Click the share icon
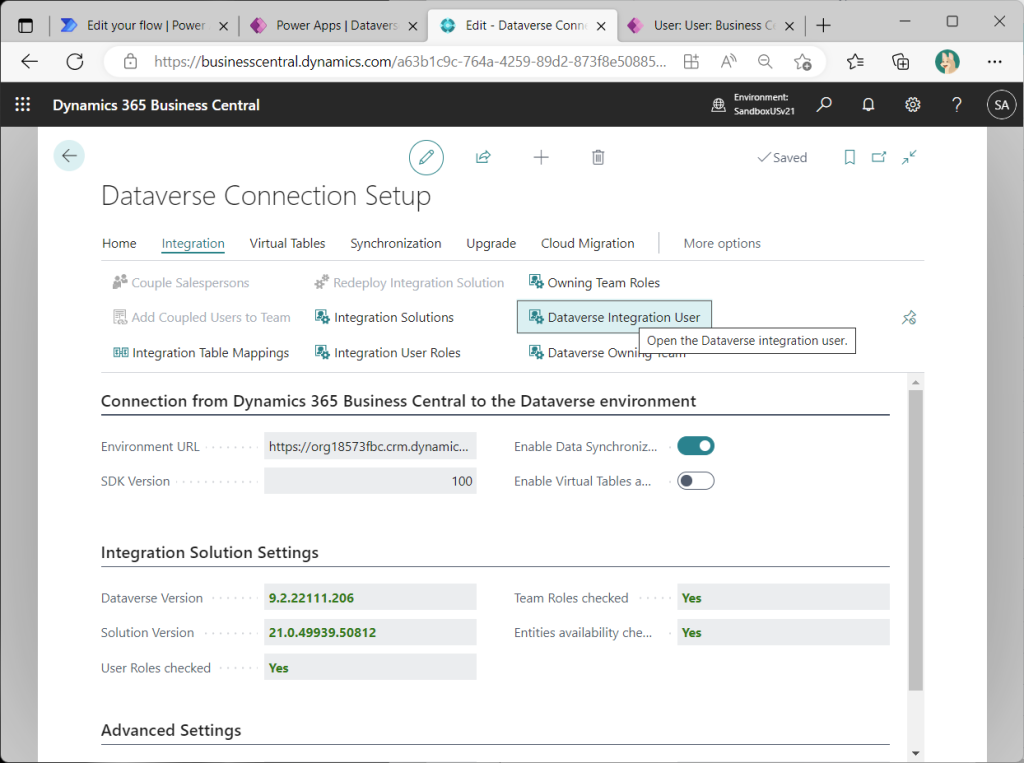This screenshot has width=1024, height=763. [483, 157]
